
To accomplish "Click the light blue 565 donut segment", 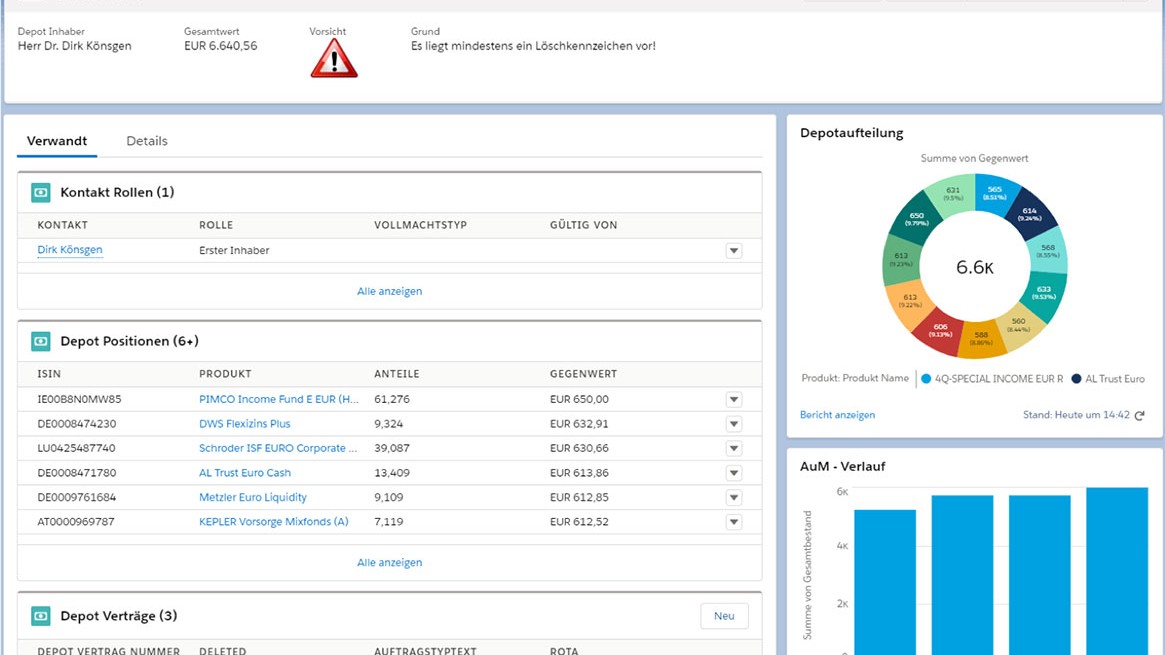I will point(995,193).
